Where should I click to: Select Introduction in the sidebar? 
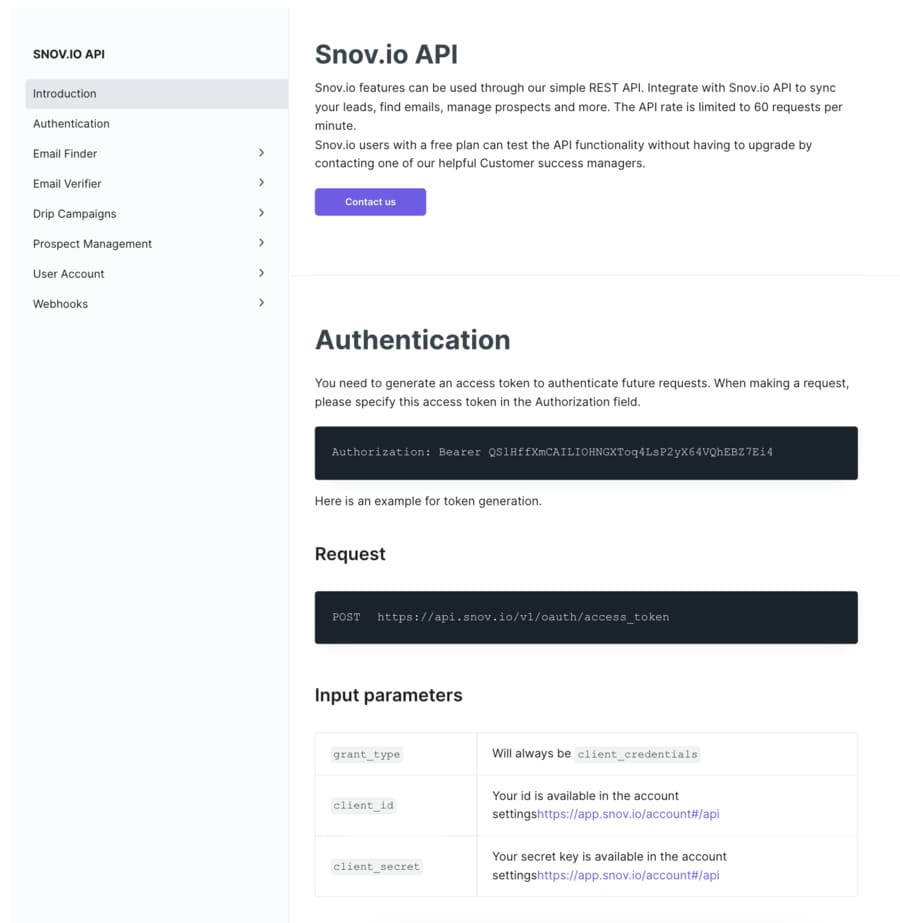click(64, 93)
